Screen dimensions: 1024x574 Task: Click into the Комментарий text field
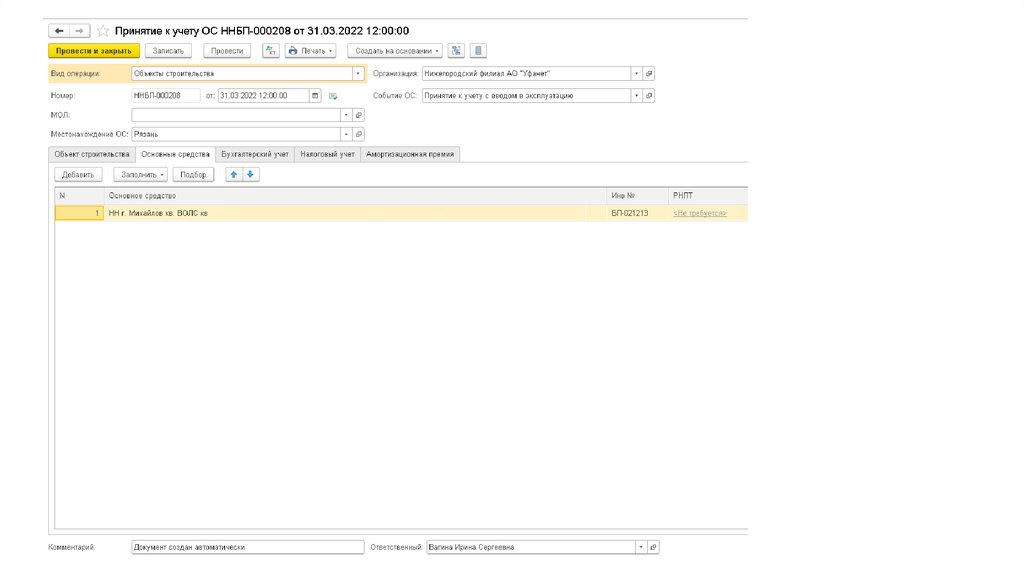pyautogui.click(x=247, y=548)
